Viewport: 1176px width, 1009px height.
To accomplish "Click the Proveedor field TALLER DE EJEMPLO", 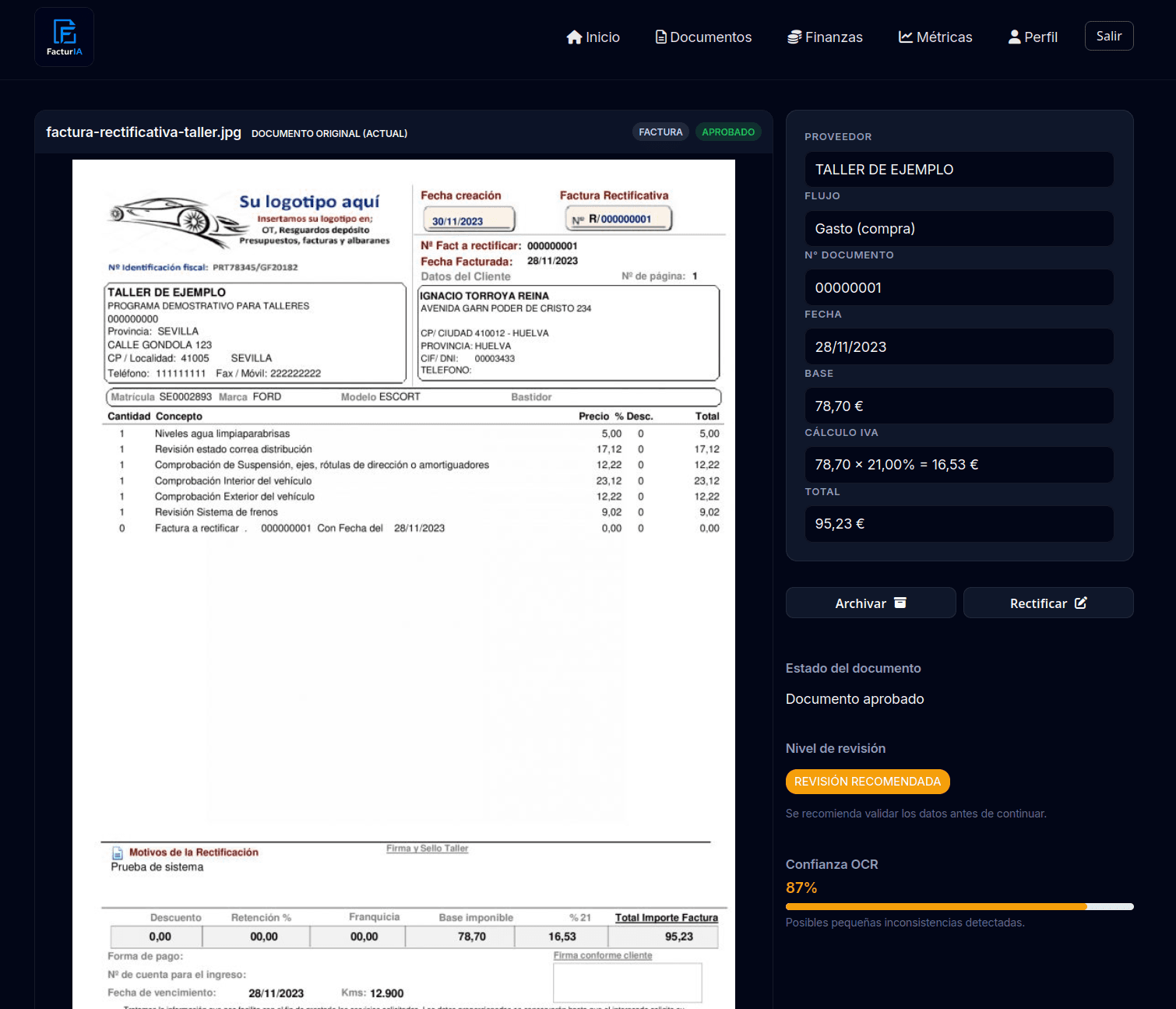I will click(959, 169).
